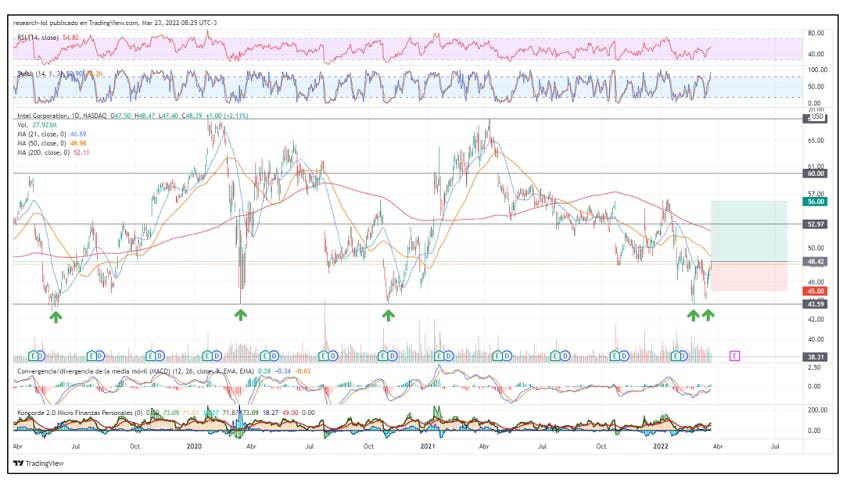The width and height of the screenshot is (850, 483).
Task: Select the earnings E marker after the 2022 label
Action: tap(676, 356)
